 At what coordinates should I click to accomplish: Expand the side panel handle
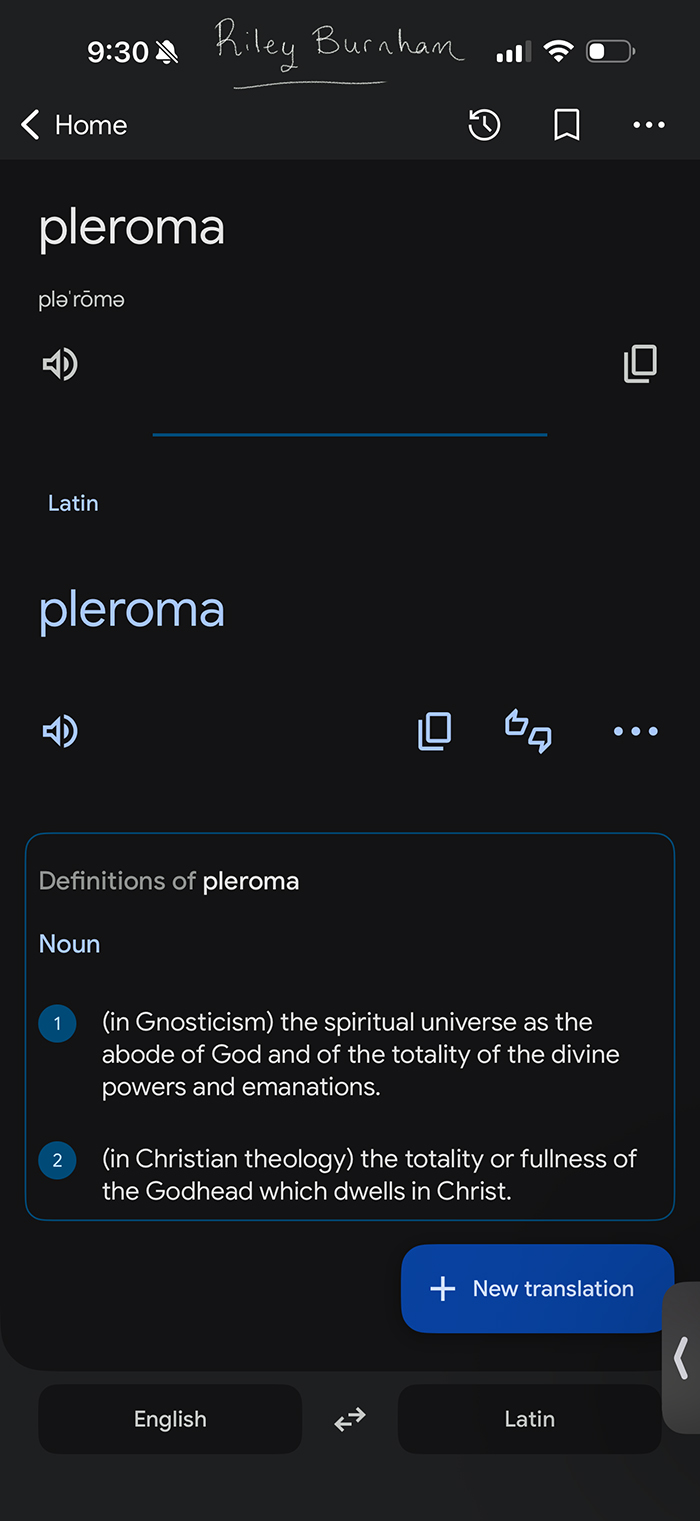click(x=681, y=1358)
